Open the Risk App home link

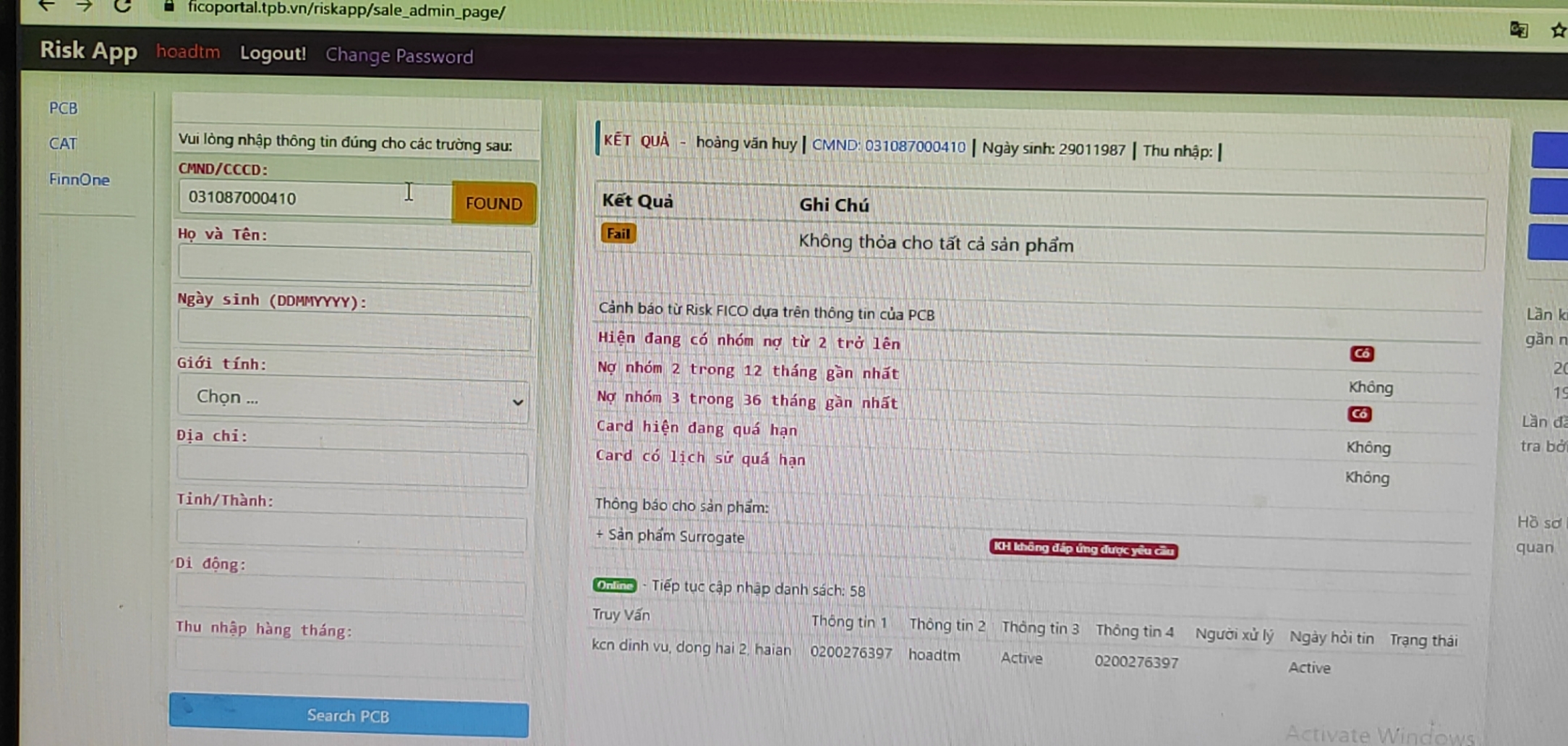click(88, 51)
